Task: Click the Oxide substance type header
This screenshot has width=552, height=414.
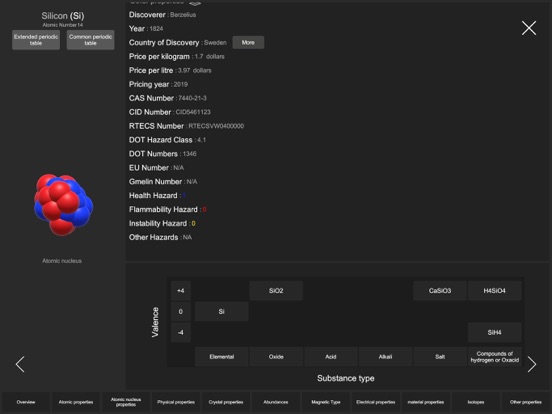Action: [x=276, y=357]
